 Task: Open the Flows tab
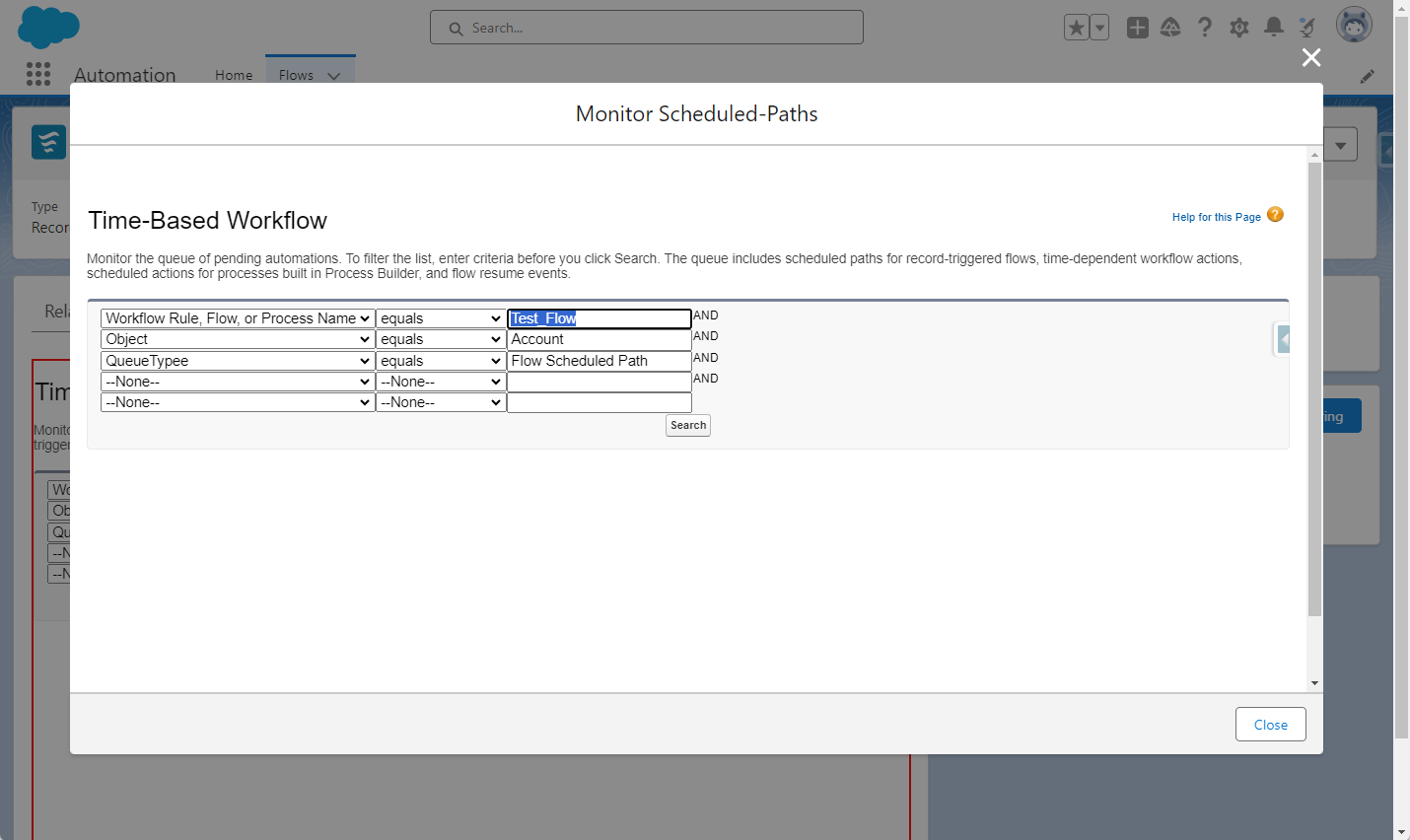[296, 75]
